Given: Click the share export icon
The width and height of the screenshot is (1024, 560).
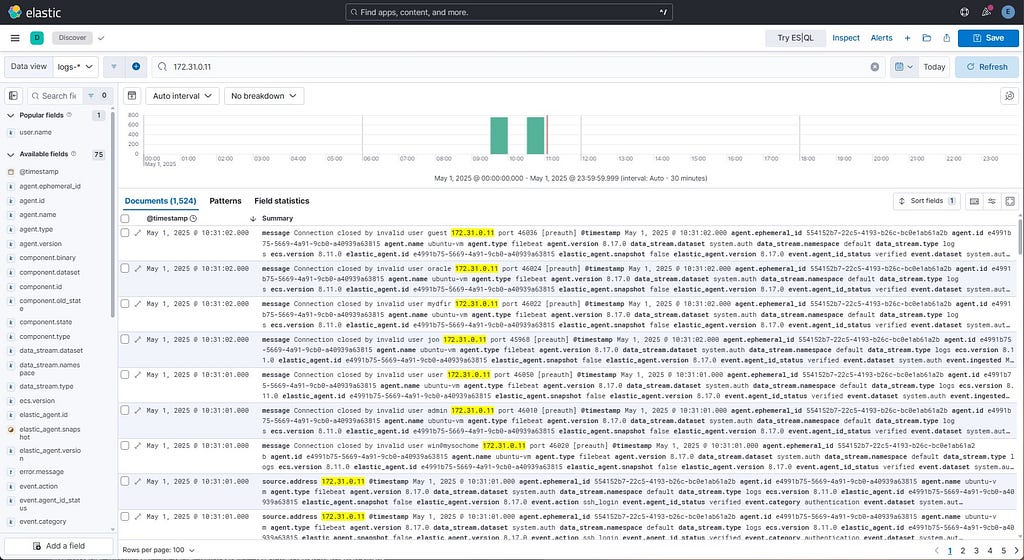Looking at the screenshot, I should (946, 38).
